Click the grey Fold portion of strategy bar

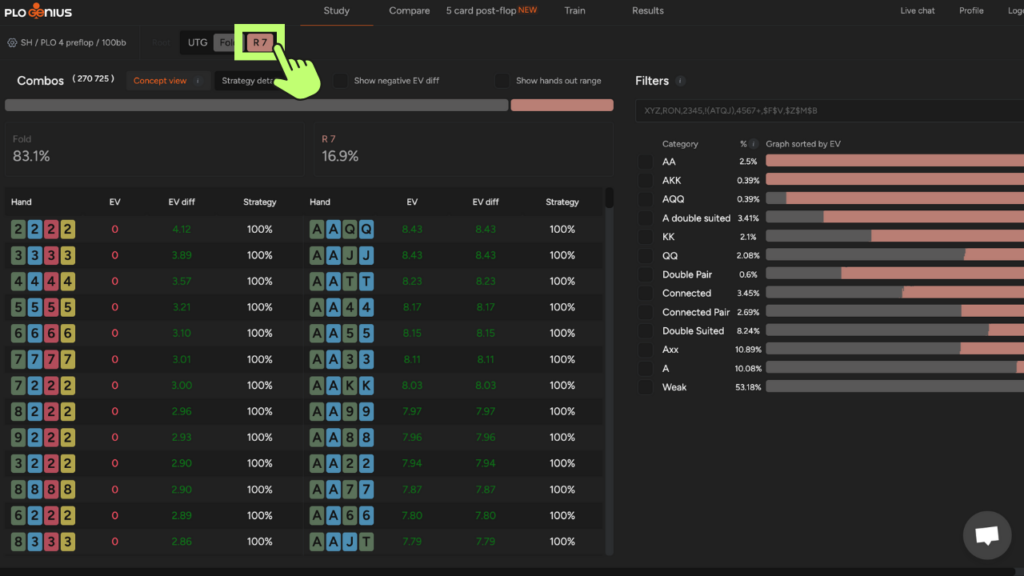click(x=256, y=105)
